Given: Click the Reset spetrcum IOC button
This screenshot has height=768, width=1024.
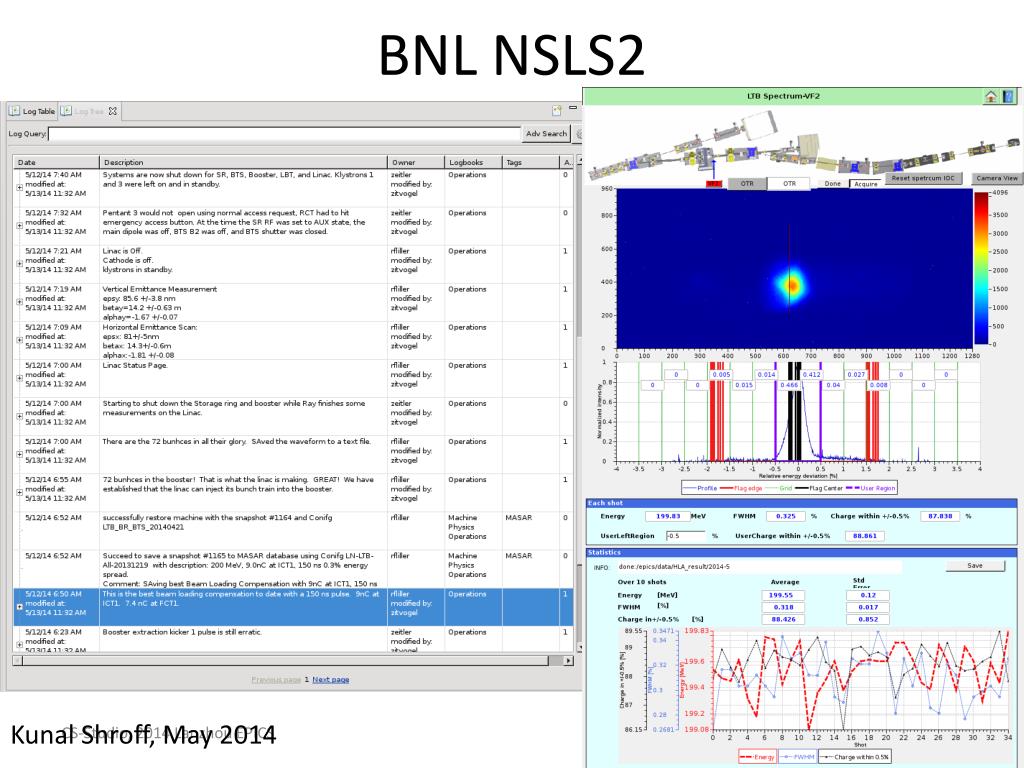Looking at the screenshot, I should coord(923,178).
